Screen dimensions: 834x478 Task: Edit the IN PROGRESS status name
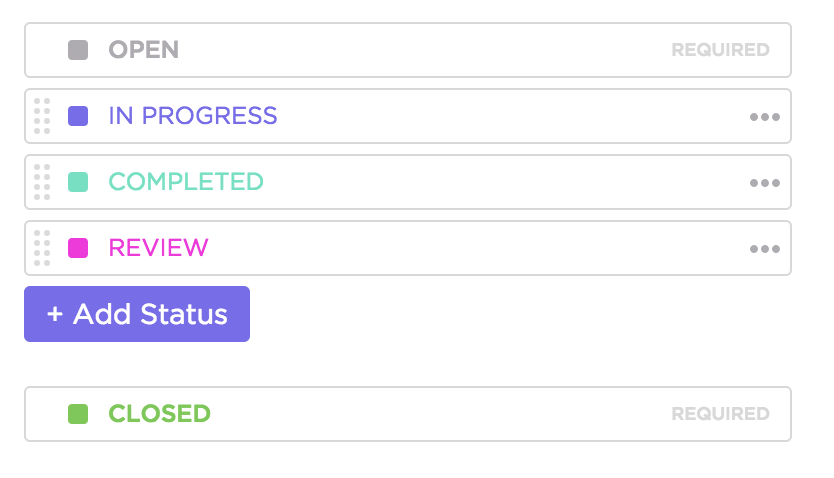point(193,116)
